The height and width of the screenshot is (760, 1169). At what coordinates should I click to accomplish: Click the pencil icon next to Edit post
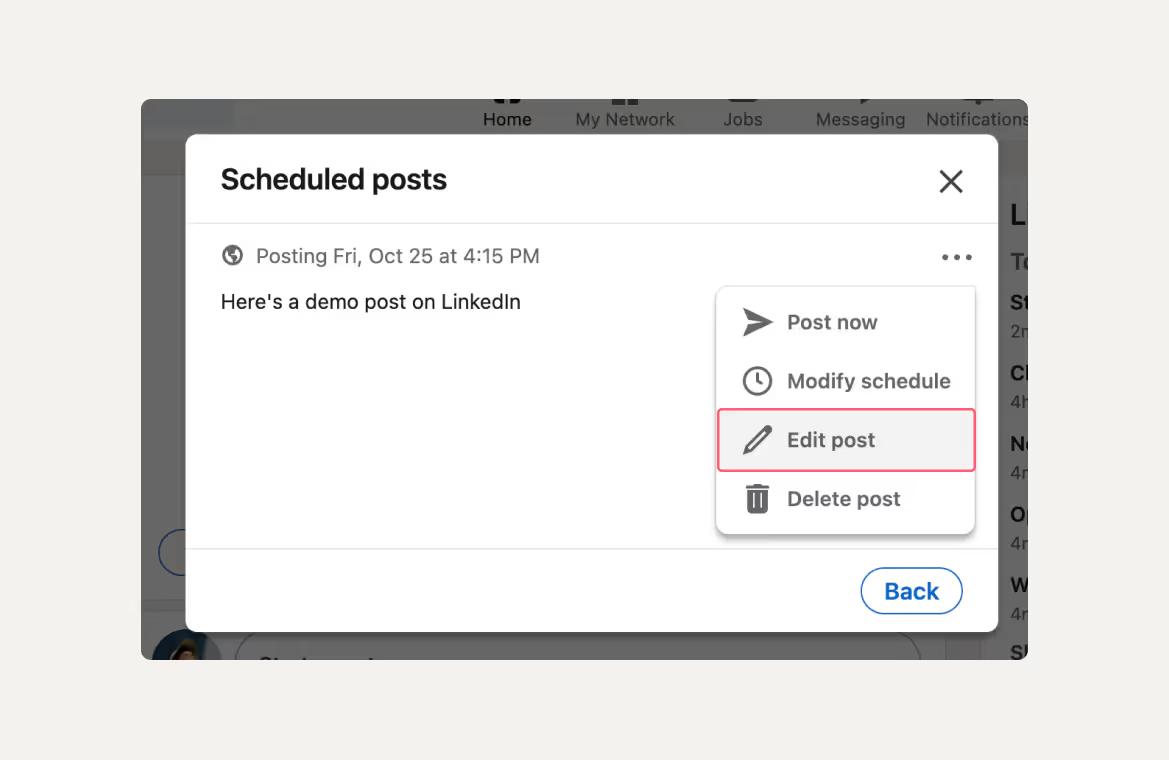click(757, 440)
